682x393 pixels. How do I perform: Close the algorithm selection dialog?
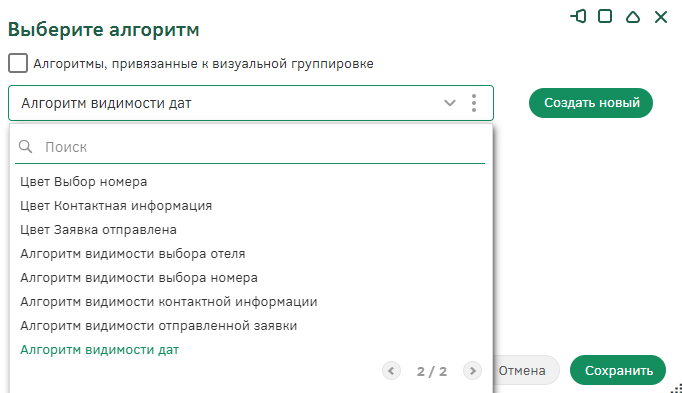(661, 17)
